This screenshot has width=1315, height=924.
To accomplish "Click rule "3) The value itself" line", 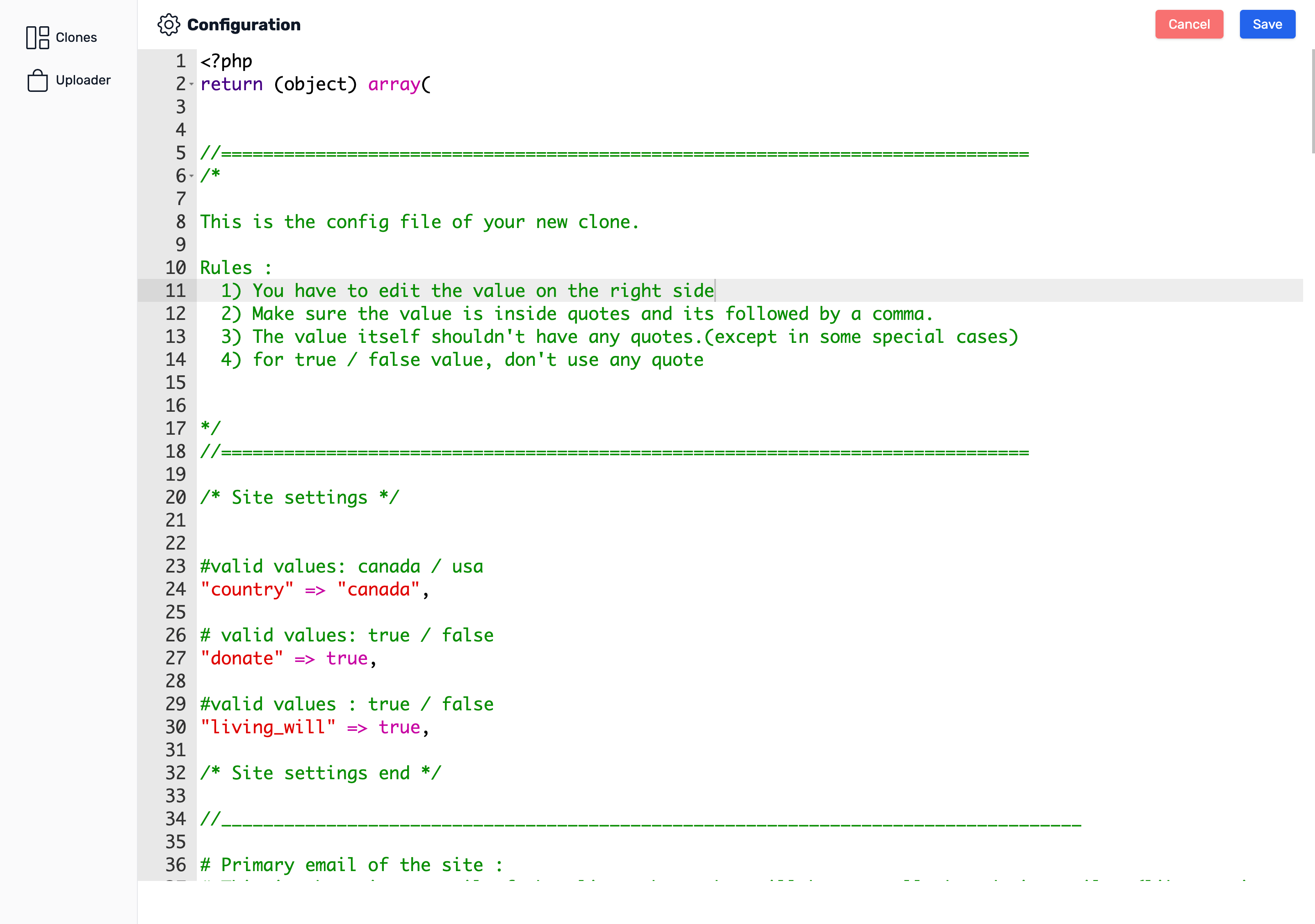I will point(620,336).
